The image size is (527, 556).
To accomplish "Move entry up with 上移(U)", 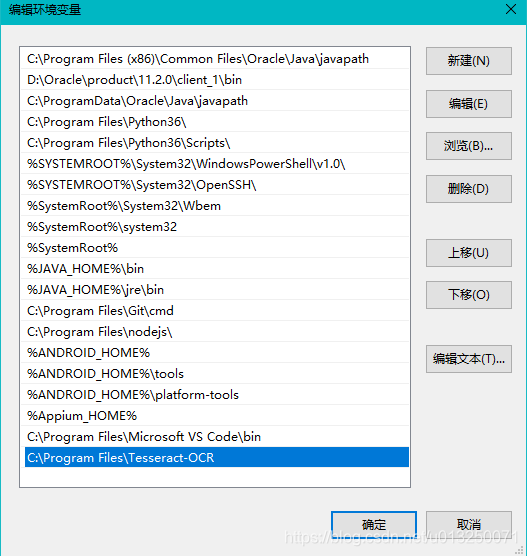I will click(468, 253).
